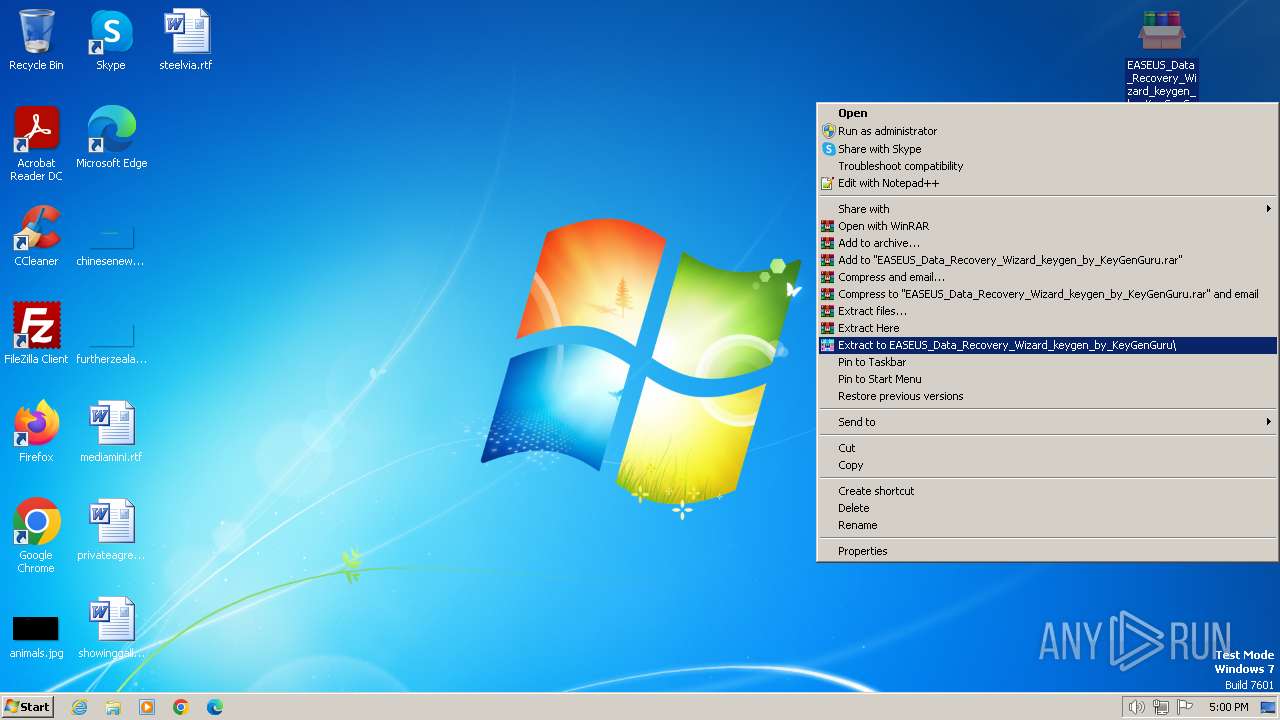Click the Start button

[27, 707]
